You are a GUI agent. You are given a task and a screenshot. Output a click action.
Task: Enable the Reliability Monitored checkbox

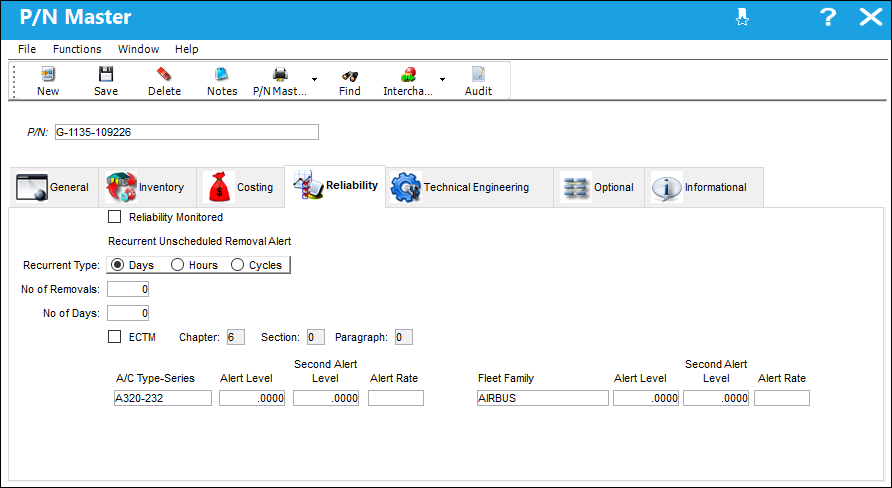point(114,217)
